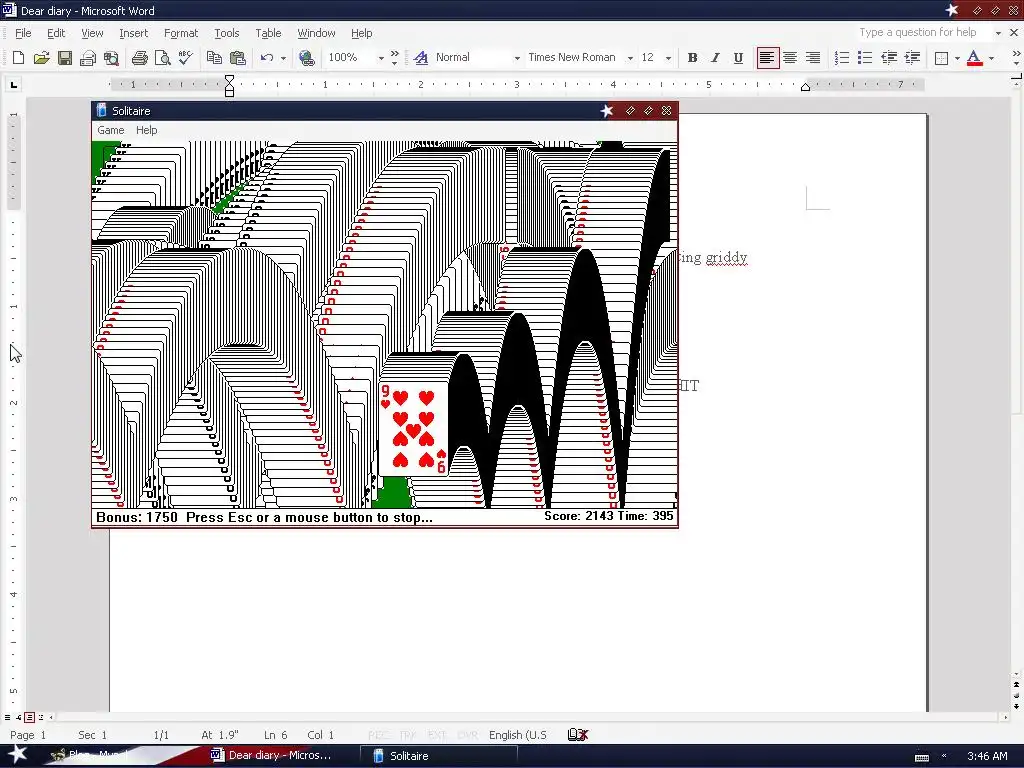
Task: Save the document with floppy icon
Action: click(x=65, y=57)
